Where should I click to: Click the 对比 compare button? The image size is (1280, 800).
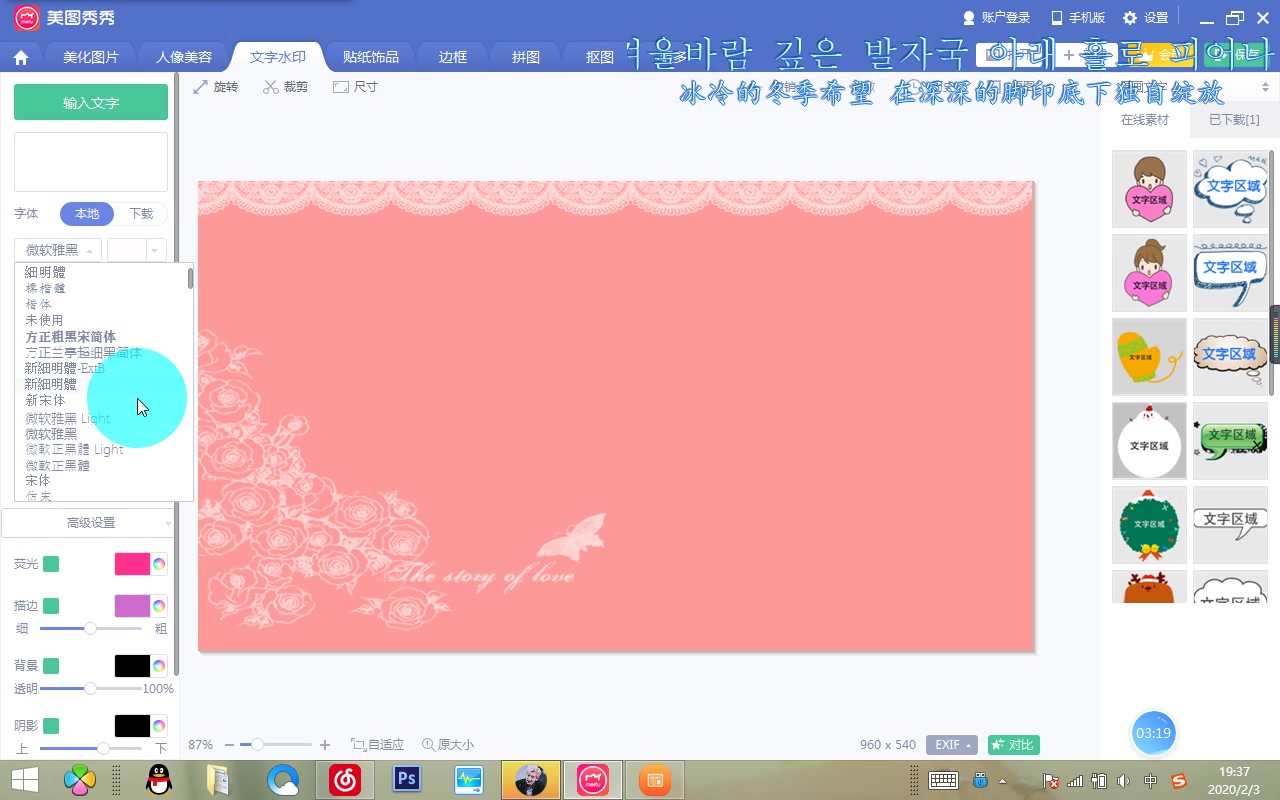1014,745
